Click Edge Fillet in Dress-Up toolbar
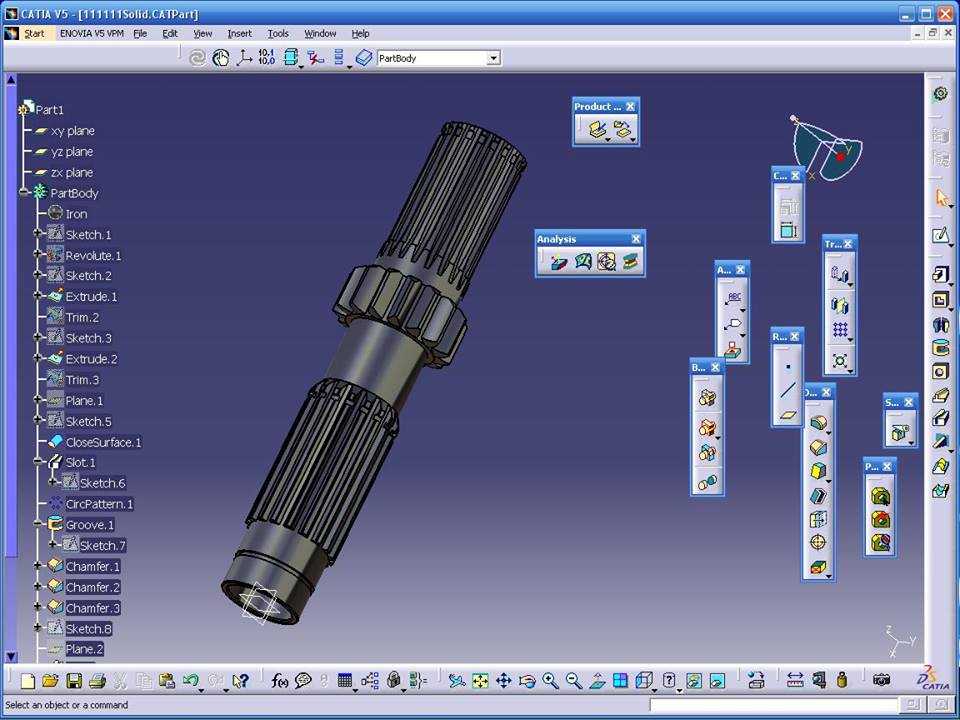 tap(819, 423)
